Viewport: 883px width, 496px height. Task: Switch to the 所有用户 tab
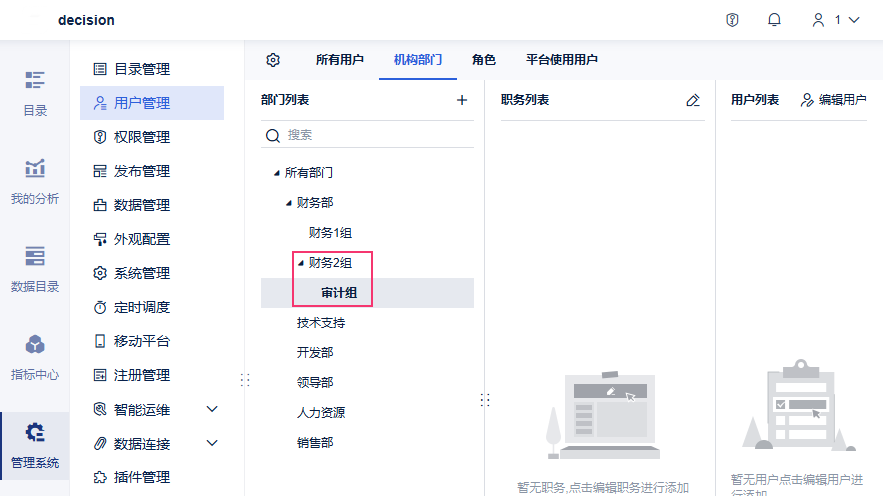pos(340,60)
